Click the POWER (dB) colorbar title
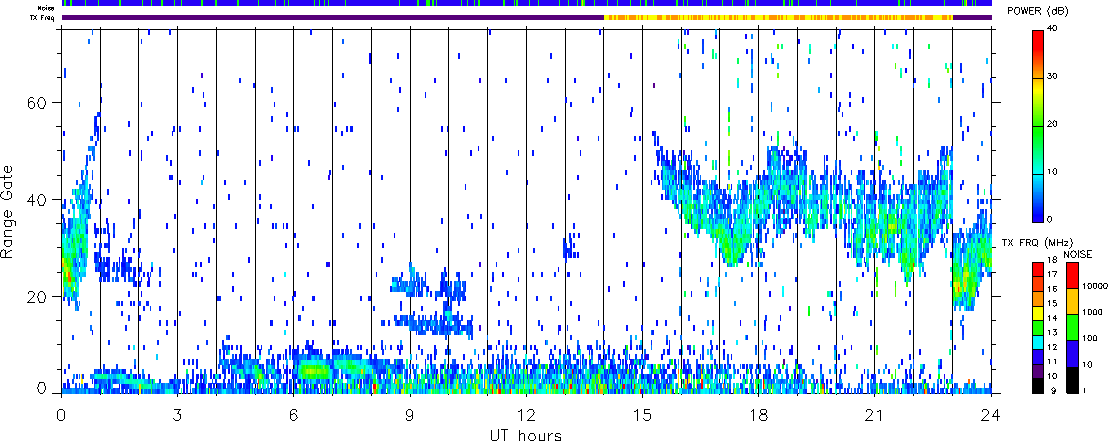The height and width of the screenshot is (441, 1108). click(1043, 11)
